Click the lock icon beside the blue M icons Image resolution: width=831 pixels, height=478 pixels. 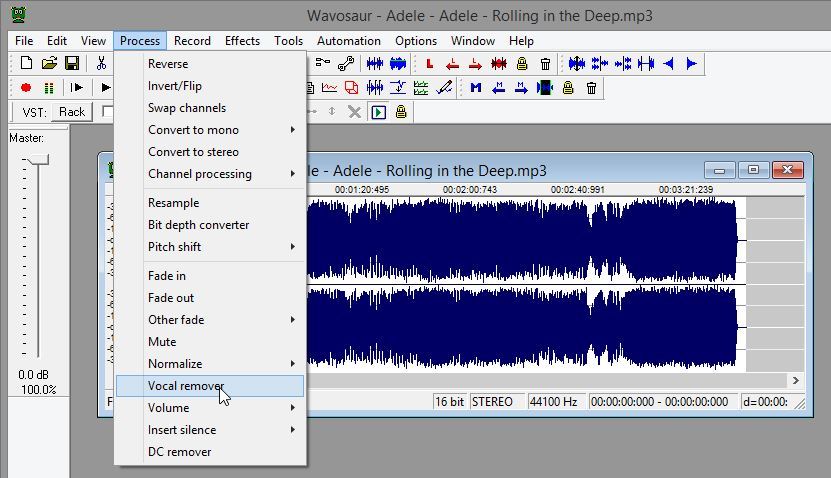(x=568, y=87)
